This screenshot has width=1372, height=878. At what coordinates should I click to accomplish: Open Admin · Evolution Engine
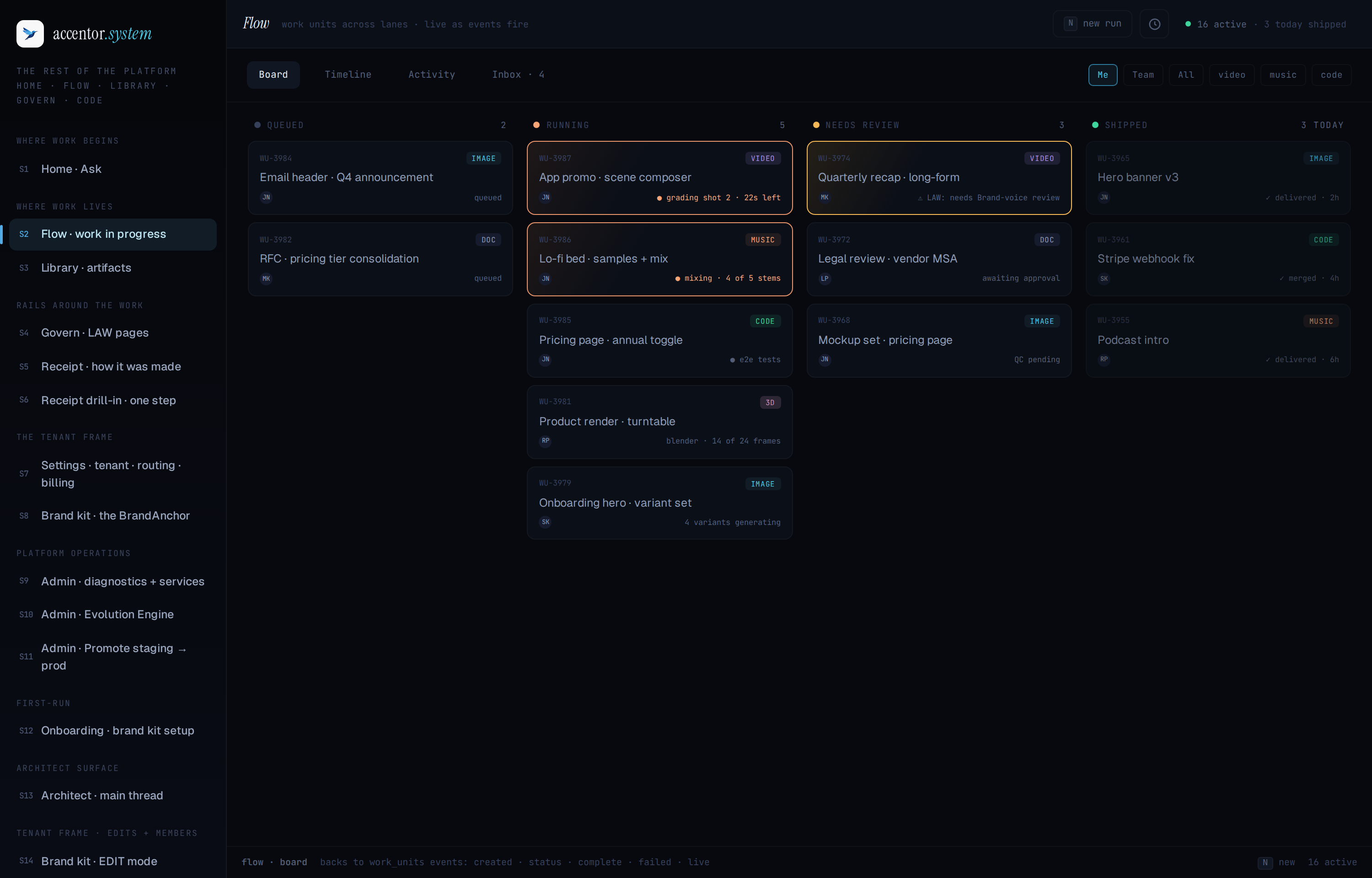[113, 615]
